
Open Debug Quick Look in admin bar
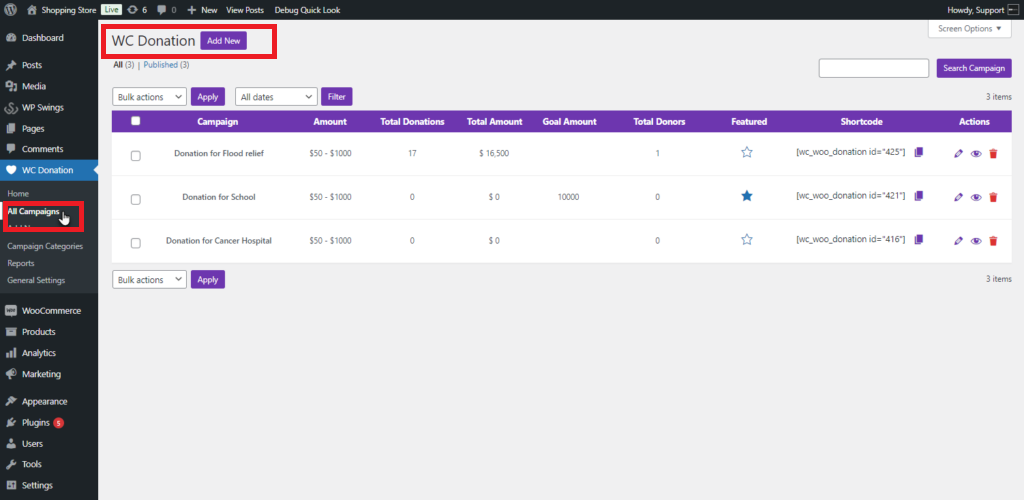[x=307, y=10]
